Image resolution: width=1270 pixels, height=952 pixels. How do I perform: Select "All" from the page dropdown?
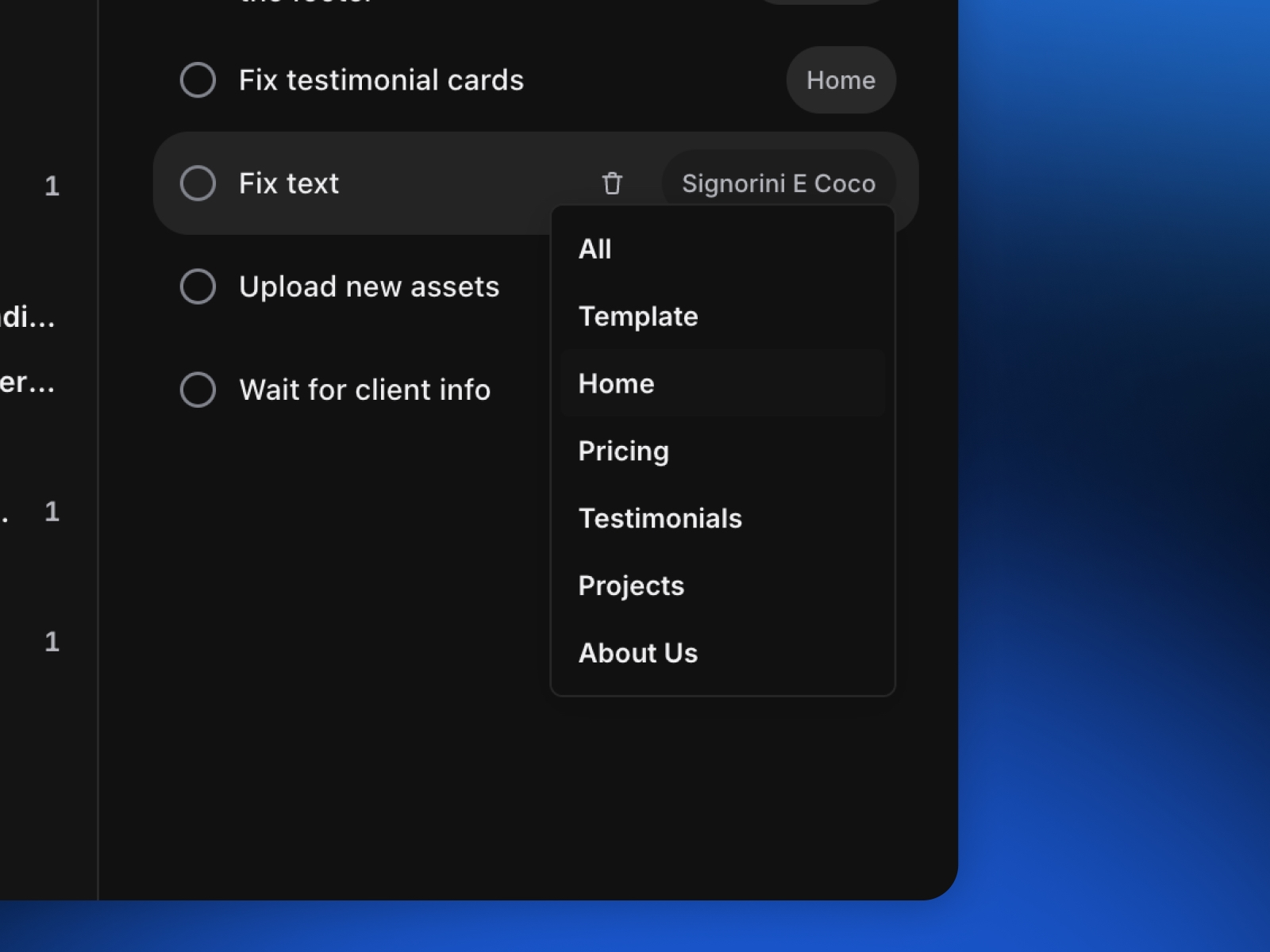pos(595,248)
